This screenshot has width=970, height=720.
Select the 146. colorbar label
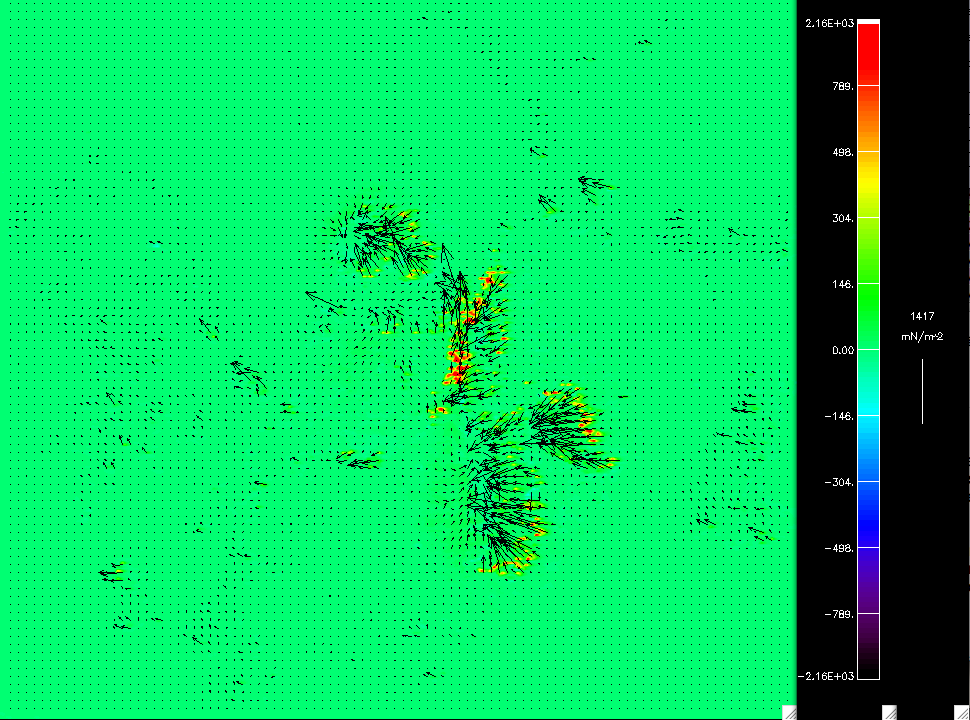tap(843, 285)
